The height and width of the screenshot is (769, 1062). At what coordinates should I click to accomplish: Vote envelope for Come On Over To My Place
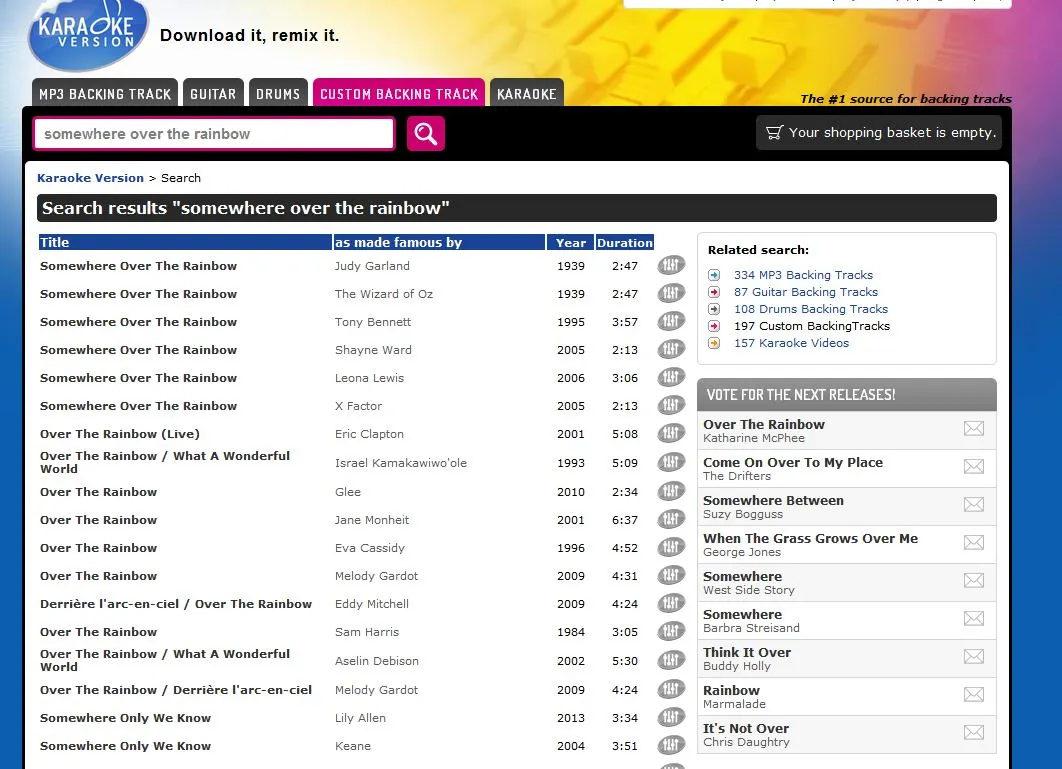click(974, 466)
